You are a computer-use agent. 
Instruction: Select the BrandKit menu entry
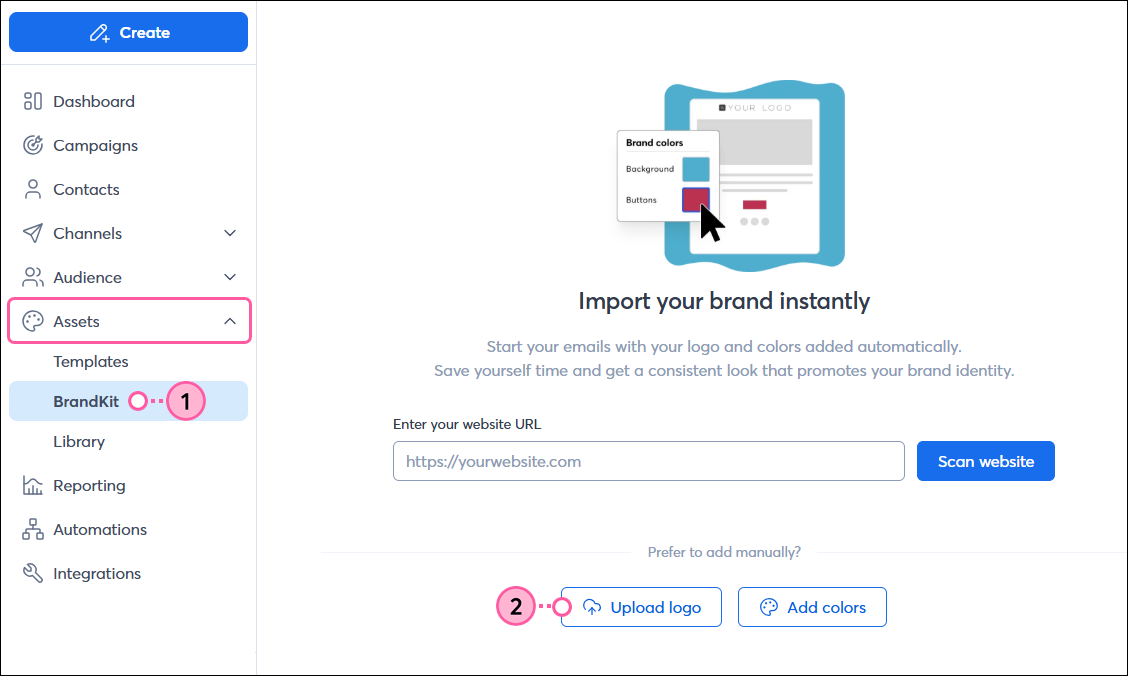85,401
